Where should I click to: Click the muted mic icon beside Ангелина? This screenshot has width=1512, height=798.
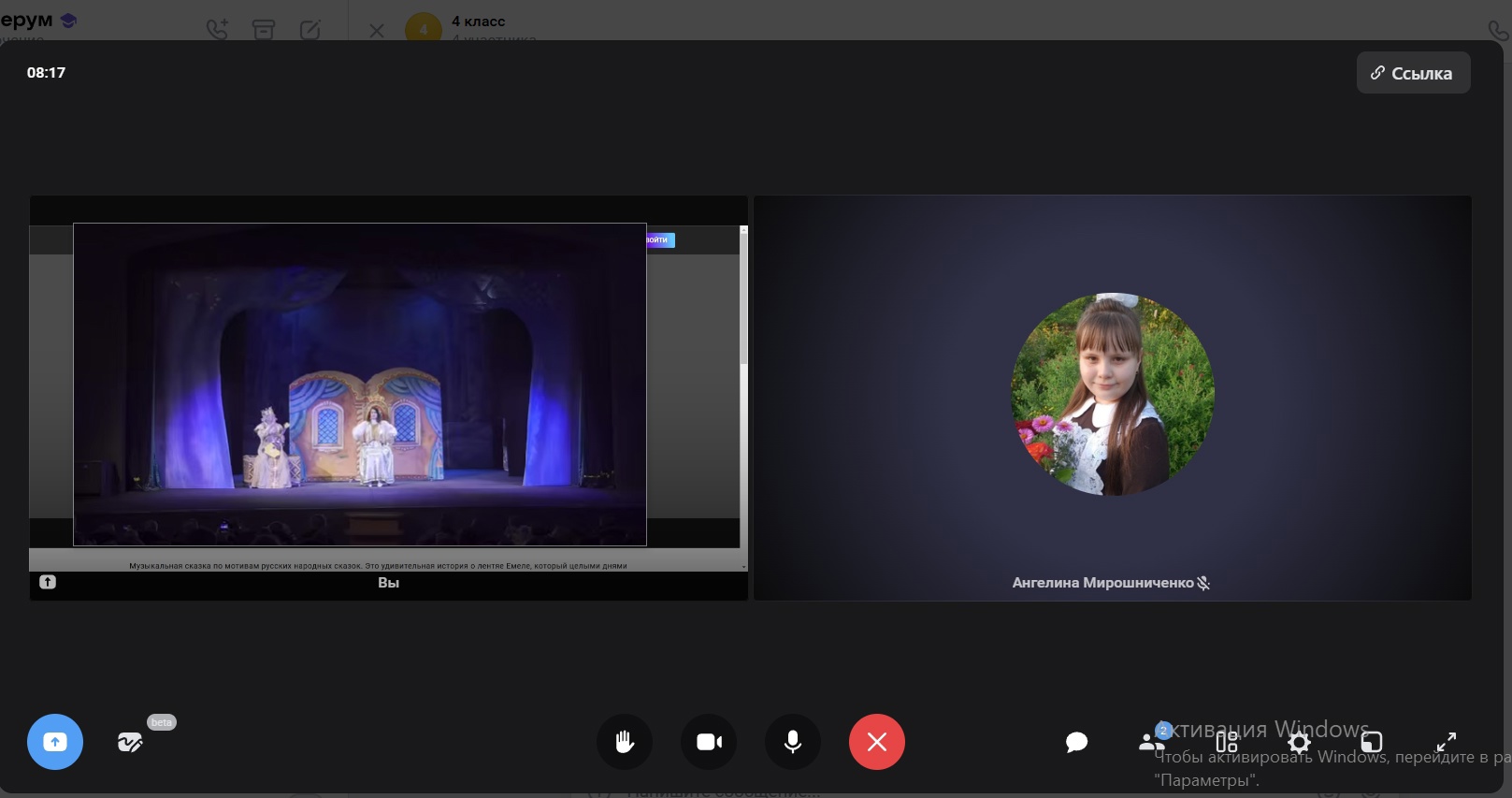click(1203, 583)
